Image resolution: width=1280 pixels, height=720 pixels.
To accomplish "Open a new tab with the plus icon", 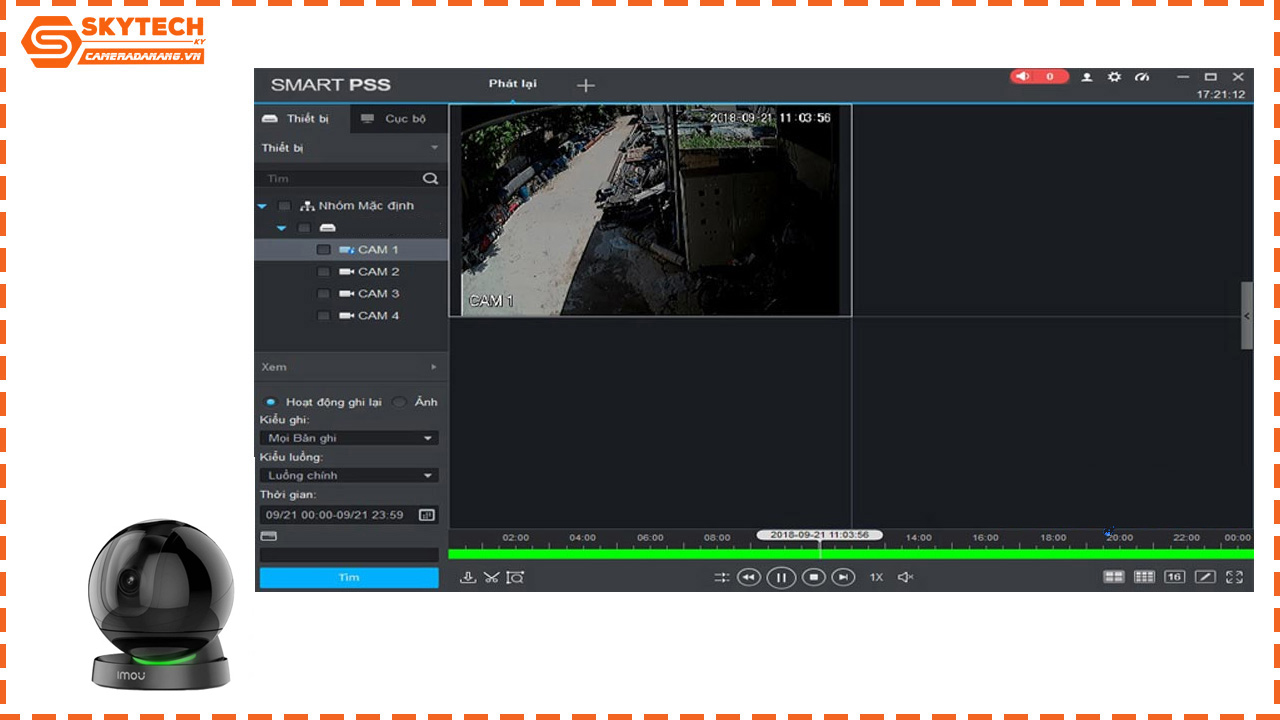I will [x=585, y=85].
